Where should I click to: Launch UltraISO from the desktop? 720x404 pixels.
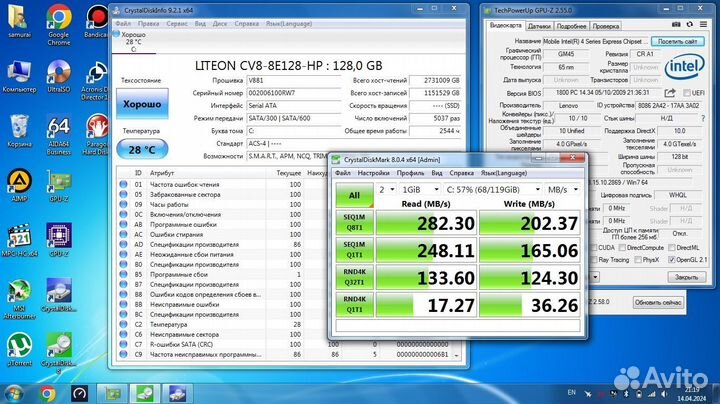(59, 76)
